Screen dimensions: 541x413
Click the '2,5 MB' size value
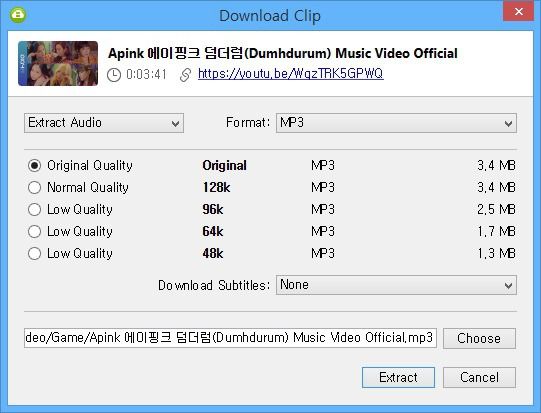click(496, 209)
